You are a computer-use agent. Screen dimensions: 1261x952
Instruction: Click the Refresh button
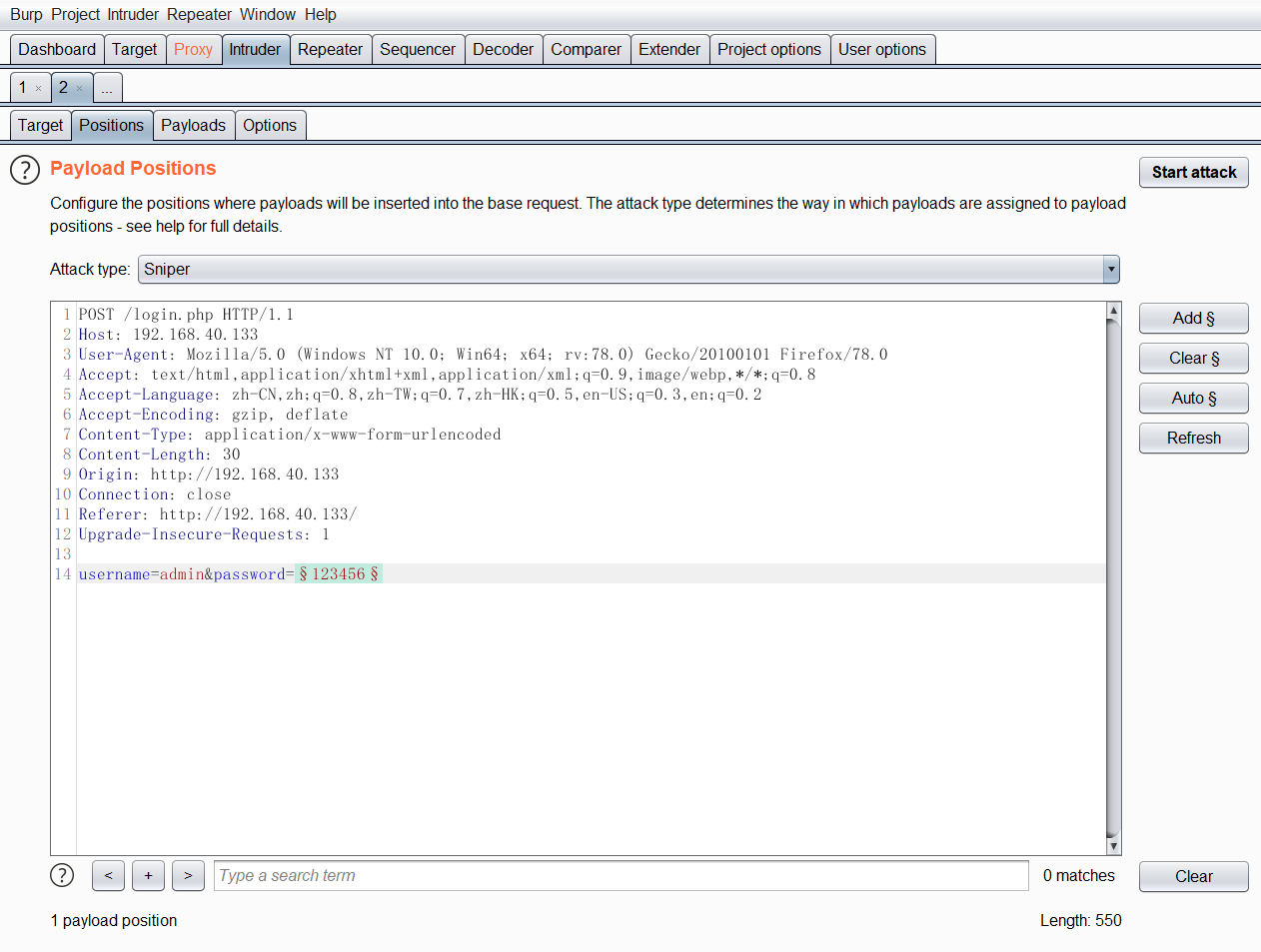pos(1193,438)
